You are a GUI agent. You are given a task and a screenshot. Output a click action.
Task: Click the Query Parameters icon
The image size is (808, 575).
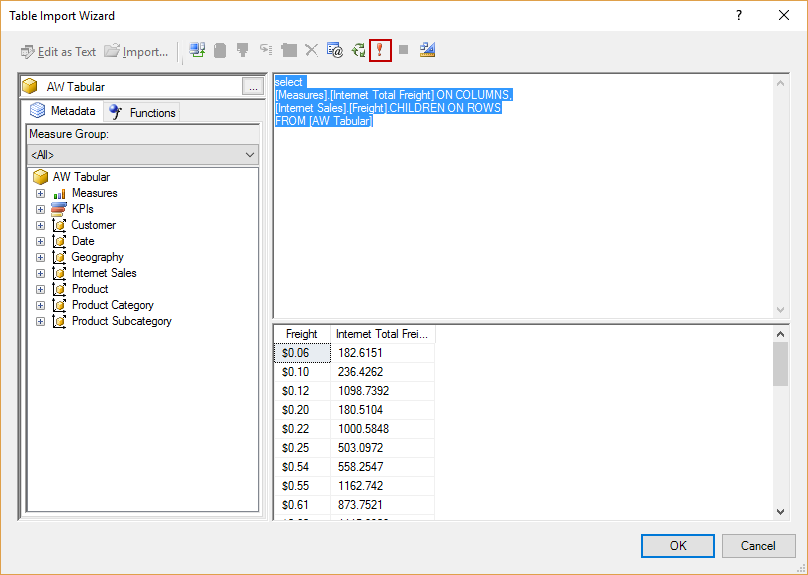click(335, 50)
